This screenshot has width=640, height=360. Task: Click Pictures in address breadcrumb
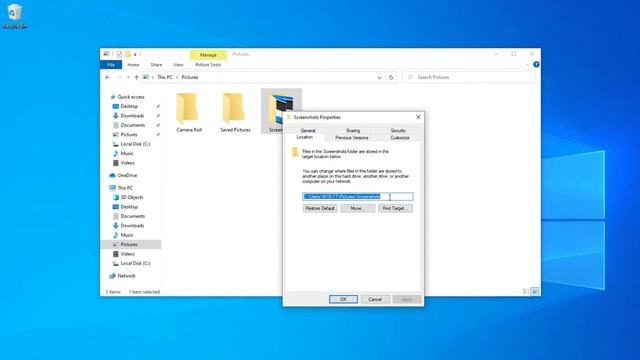click(x=190, y=77)
